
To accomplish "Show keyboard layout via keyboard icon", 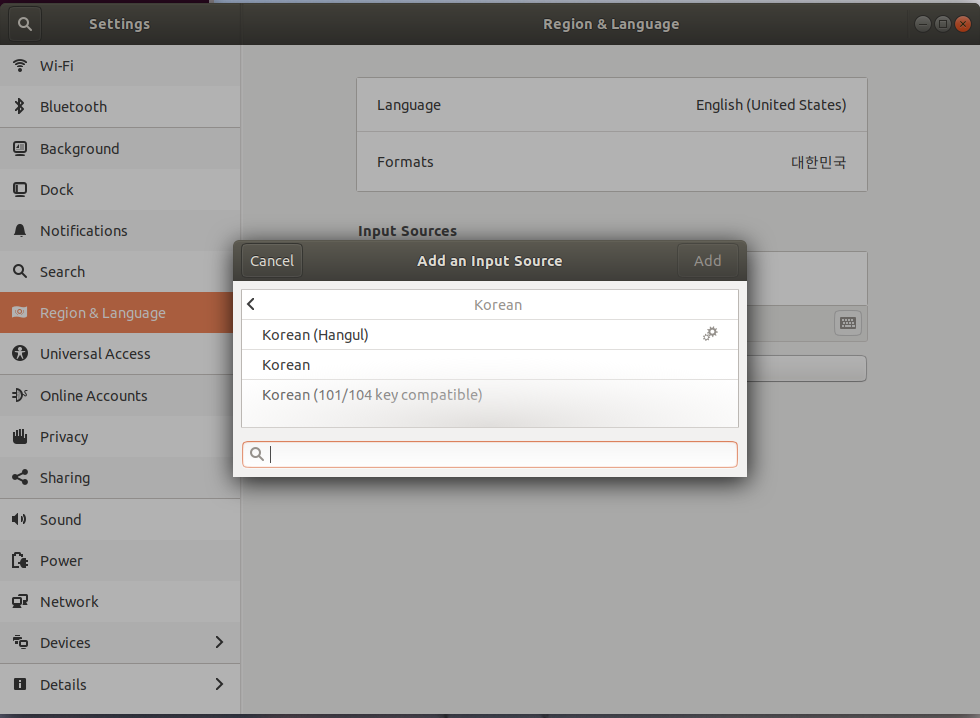I will 848,323.
